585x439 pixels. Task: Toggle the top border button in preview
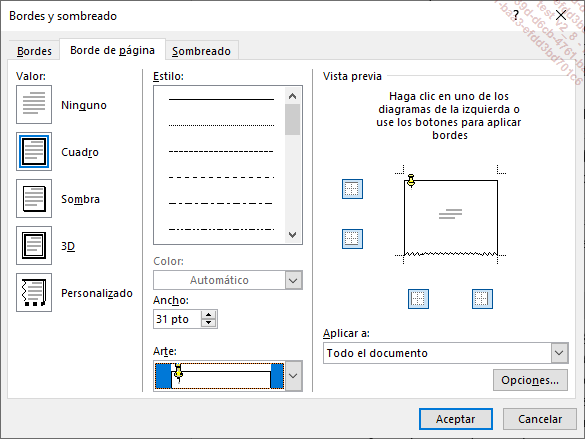pos(352,189)
